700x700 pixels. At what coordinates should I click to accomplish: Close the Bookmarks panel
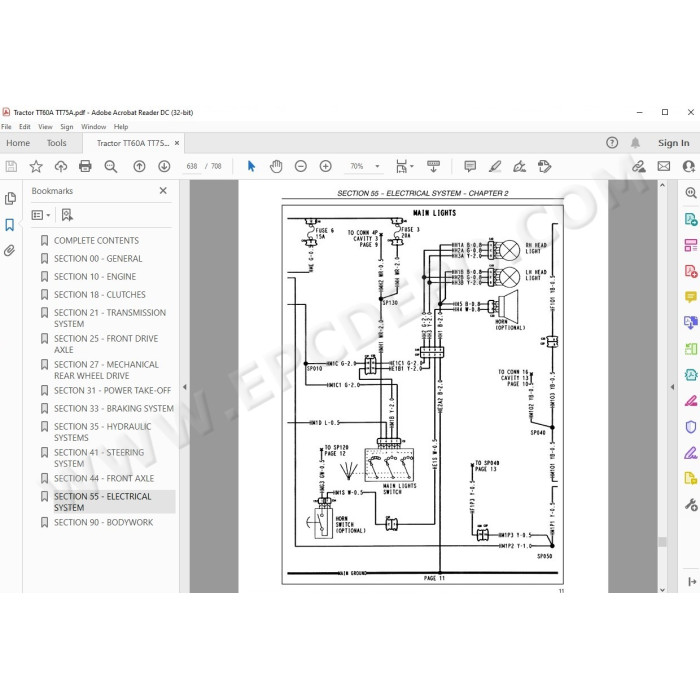tap(163, 191)
